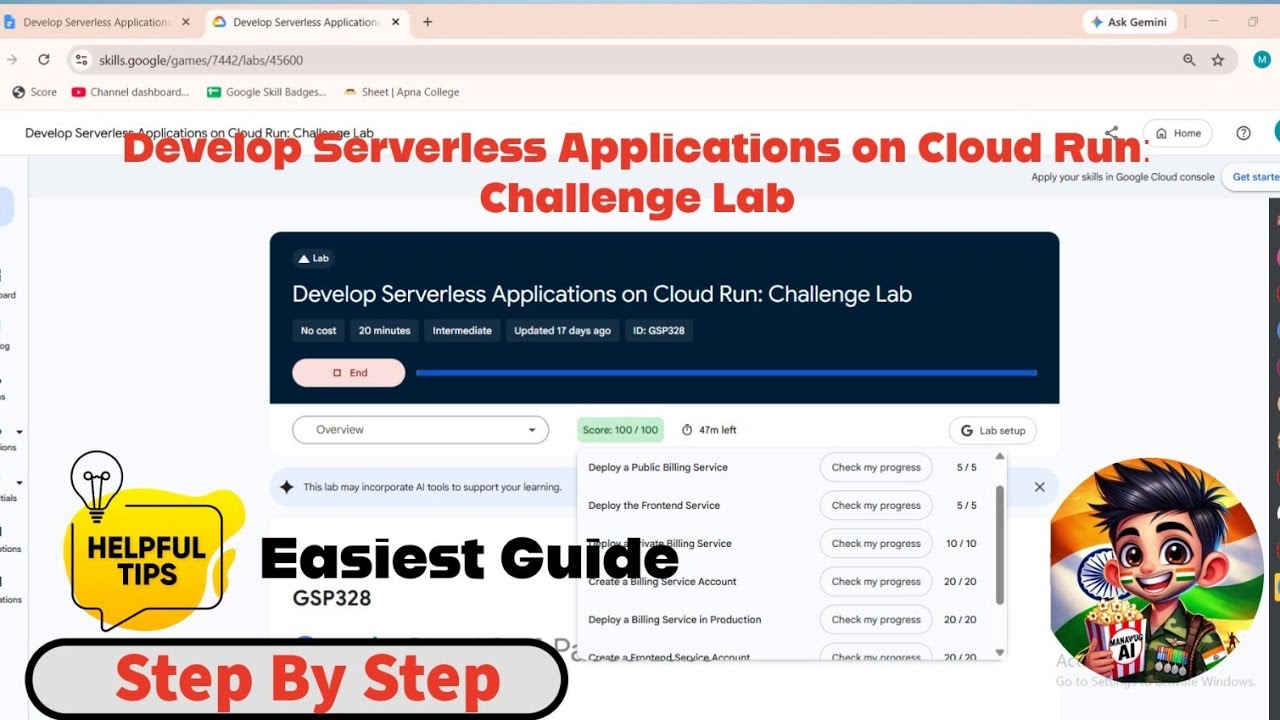Check progress for Create a Billing Service Account

click(x=876, y=581)
